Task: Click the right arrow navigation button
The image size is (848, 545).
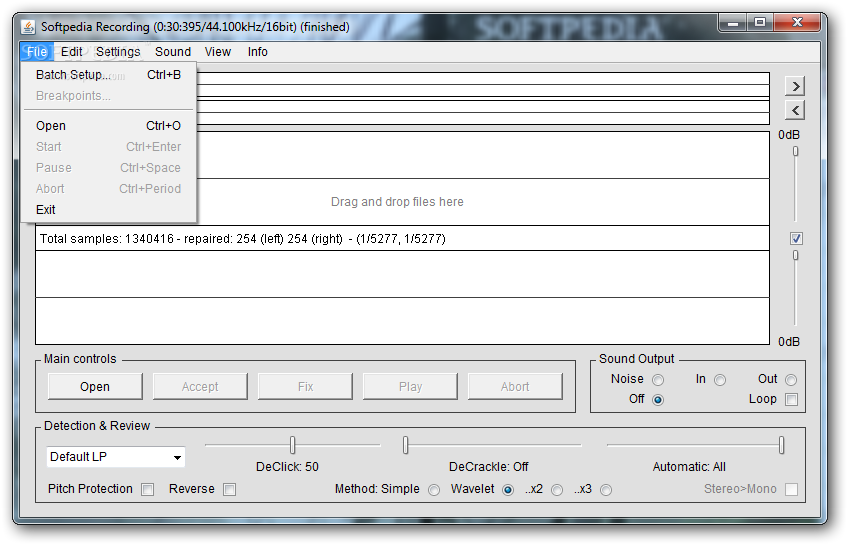Action: click(x=794, y=86)
